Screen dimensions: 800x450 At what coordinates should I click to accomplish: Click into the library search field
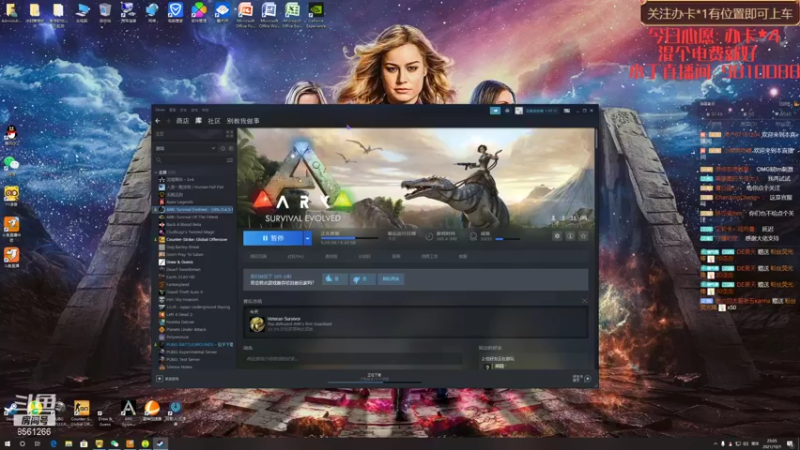coord(190,160)
